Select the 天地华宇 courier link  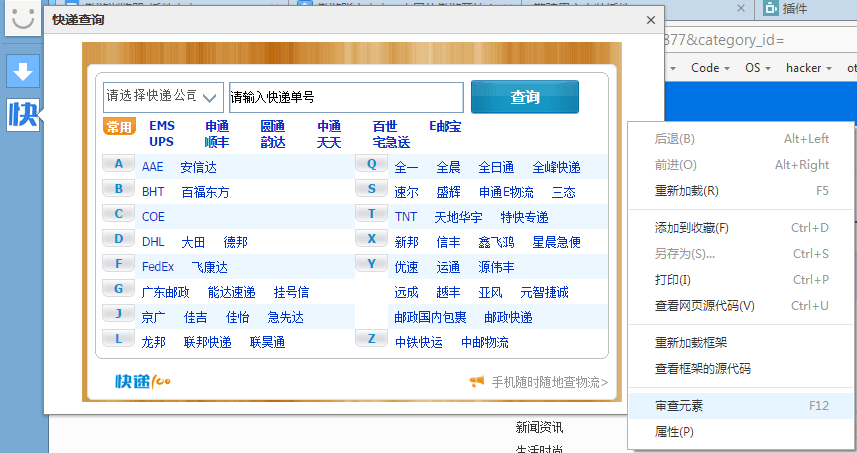pos(458,217)
